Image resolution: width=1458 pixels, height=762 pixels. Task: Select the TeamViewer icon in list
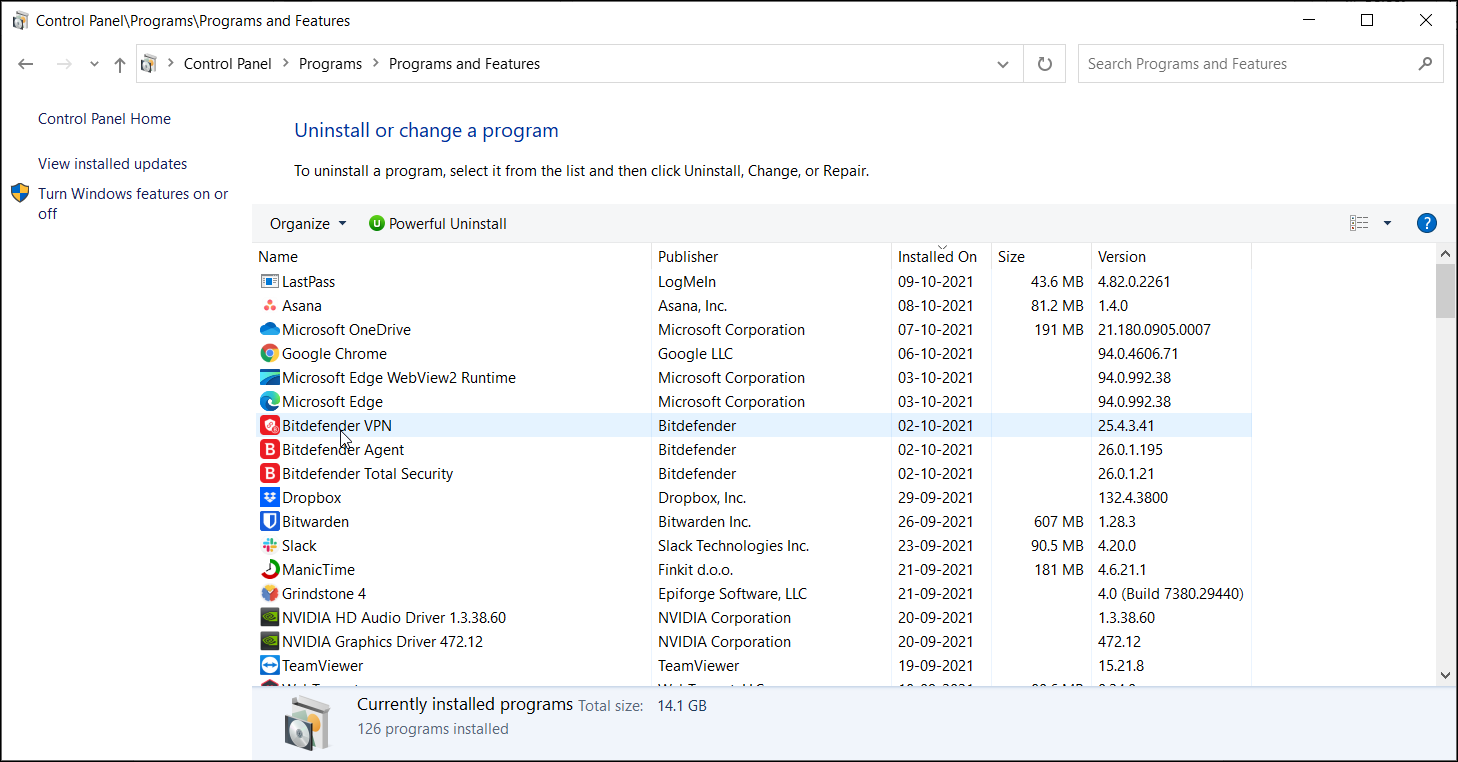(x=269, y=666)
